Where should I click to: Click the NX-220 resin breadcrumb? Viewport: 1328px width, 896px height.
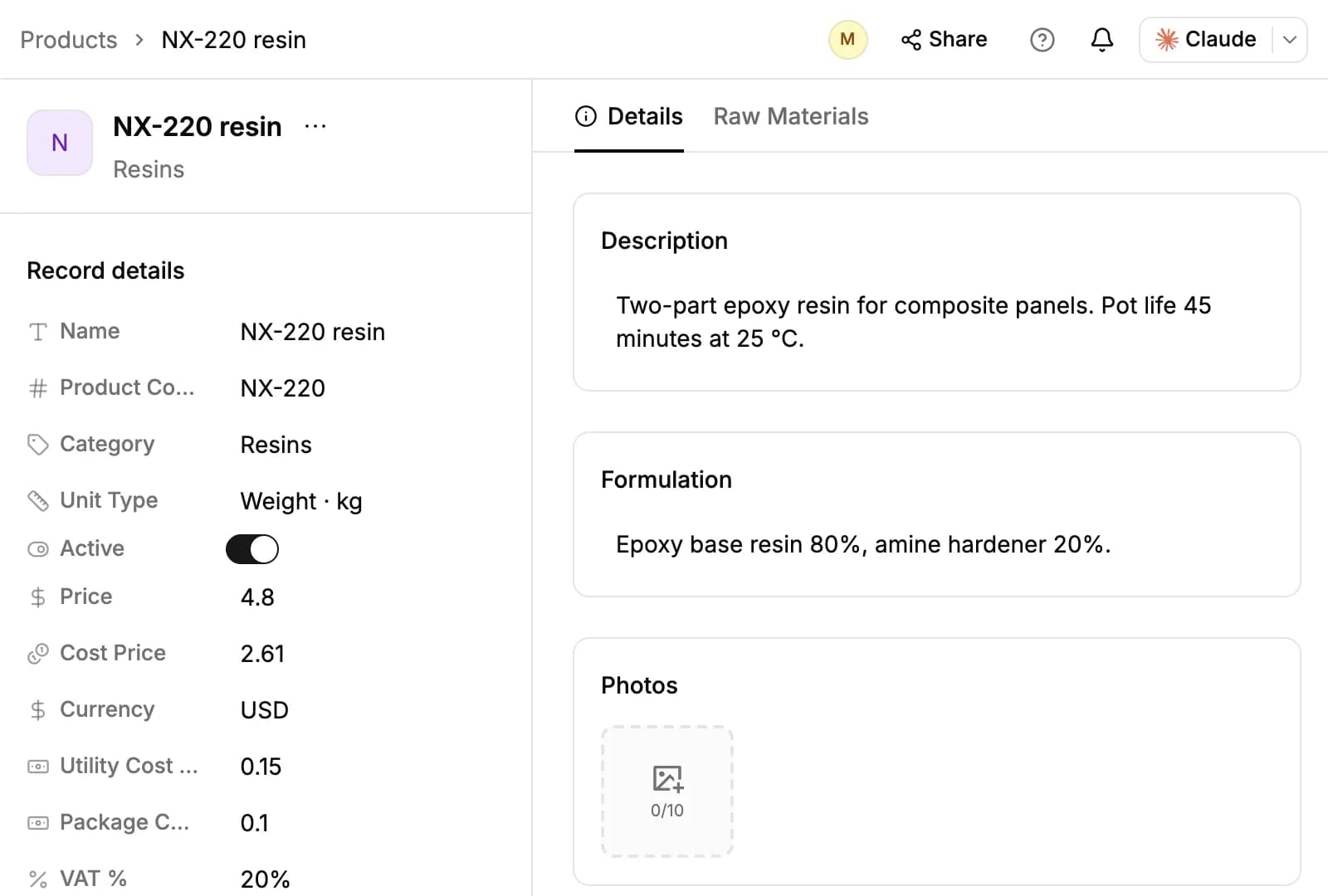click(x=234, y=40)
